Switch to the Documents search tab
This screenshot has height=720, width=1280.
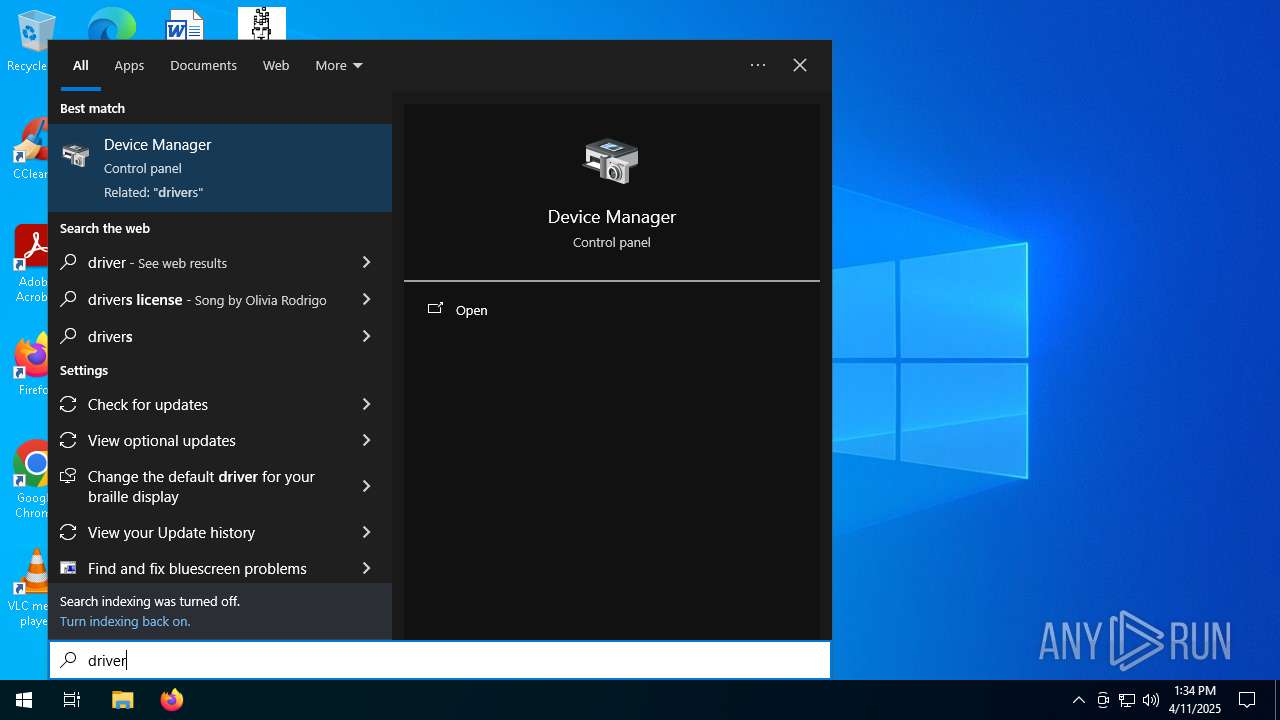tap(203, 65)
